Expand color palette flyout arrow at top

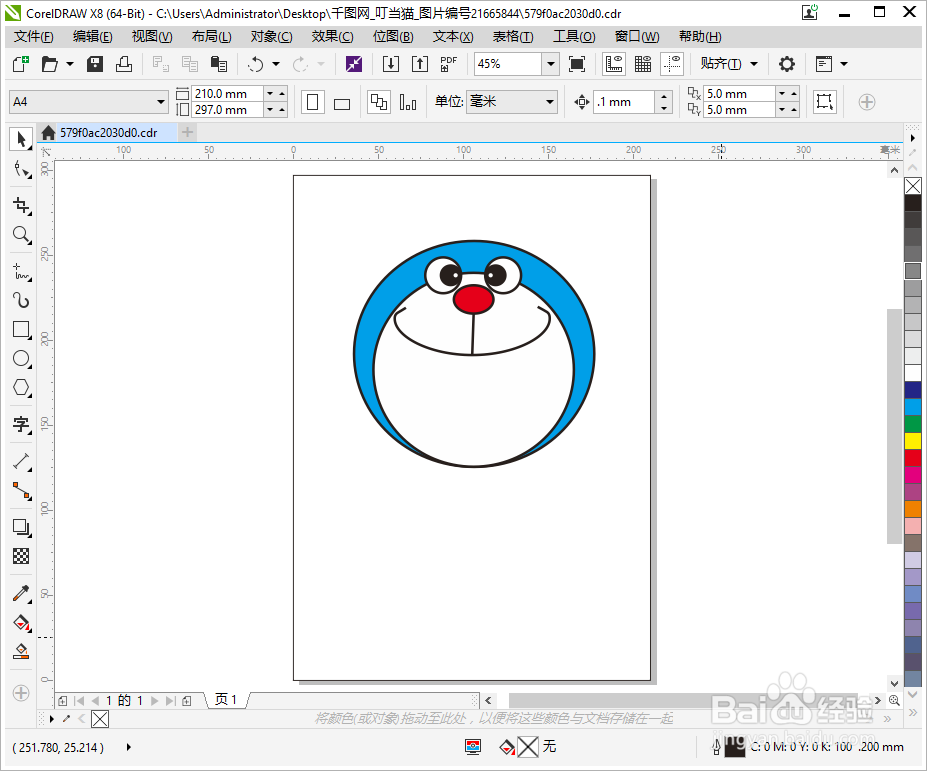tap(913, 138)
